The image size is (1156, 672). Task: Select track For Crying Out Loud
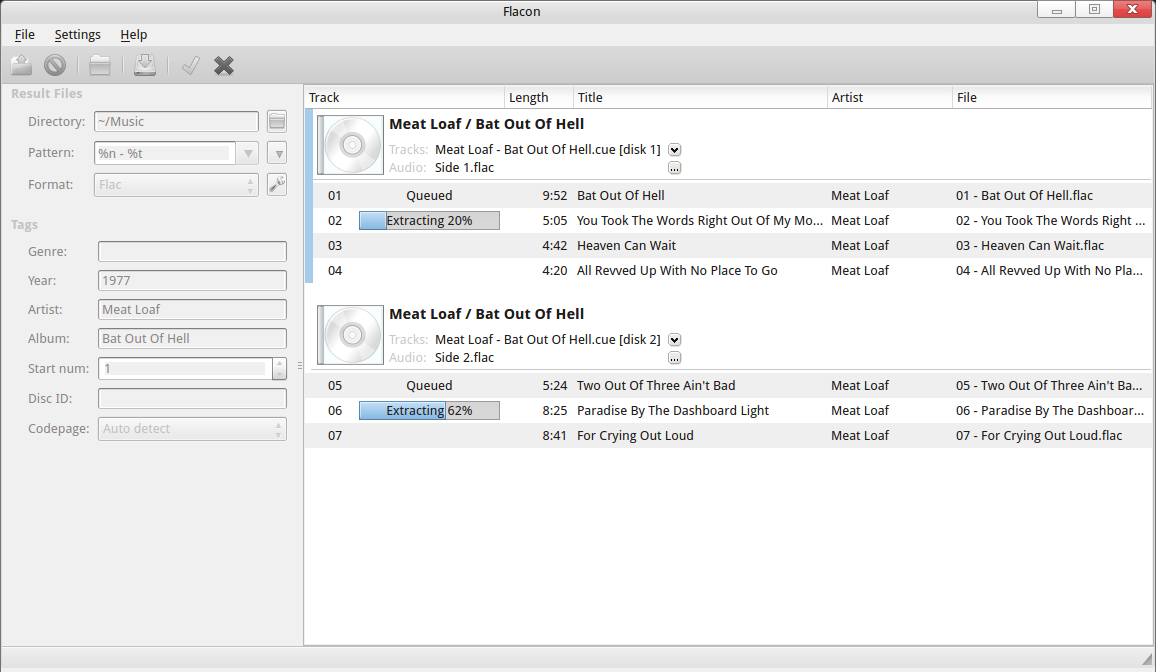636,435
